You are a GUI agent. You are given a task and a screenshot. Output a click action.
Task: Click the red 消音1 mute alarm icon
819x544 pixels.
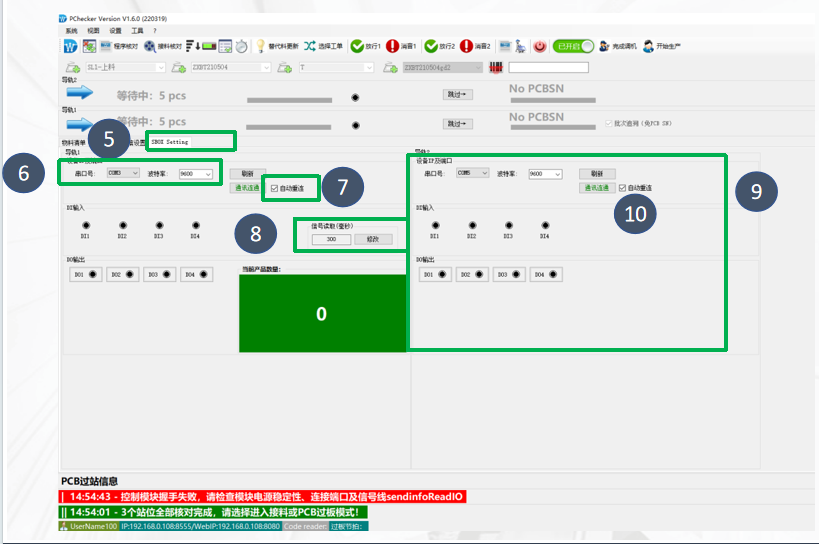392,46
